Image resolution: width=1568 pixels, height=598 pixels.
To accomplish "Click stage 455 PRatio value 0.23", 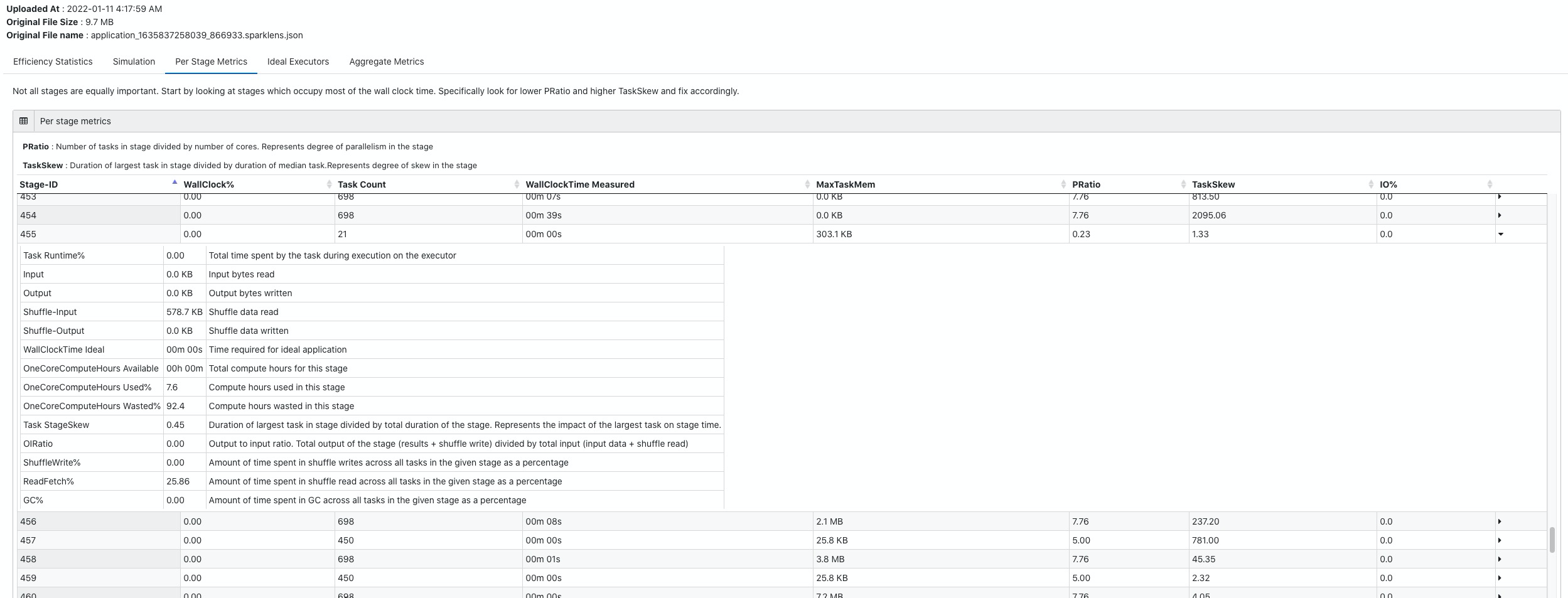I will pos(1081,234).
